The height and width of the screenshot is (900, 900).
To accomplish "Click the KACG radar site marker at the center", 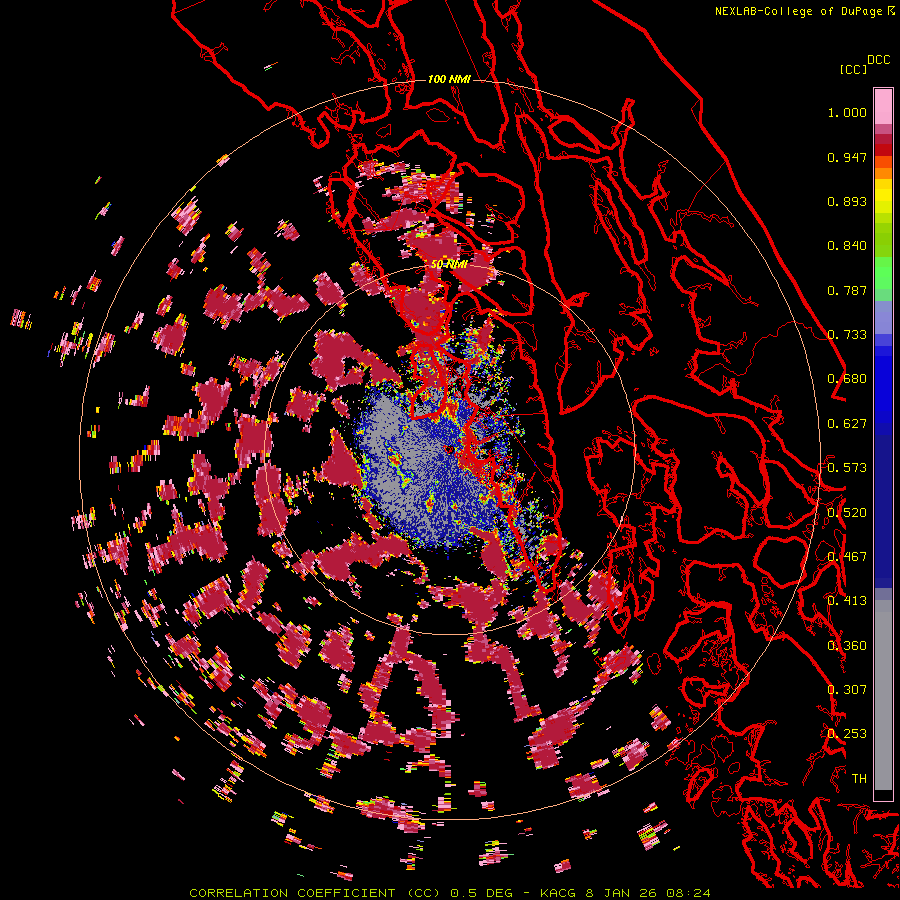I will coord(449,449).
